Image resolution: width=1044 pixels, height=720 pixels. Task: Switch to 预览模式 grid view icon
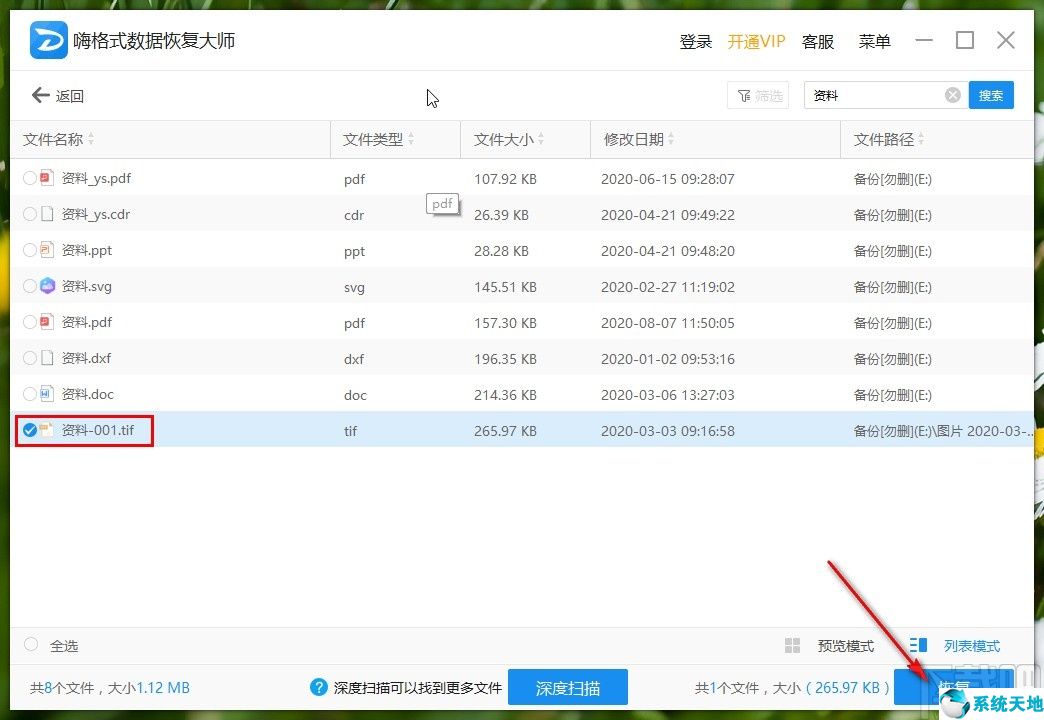(x=792, y=645)
